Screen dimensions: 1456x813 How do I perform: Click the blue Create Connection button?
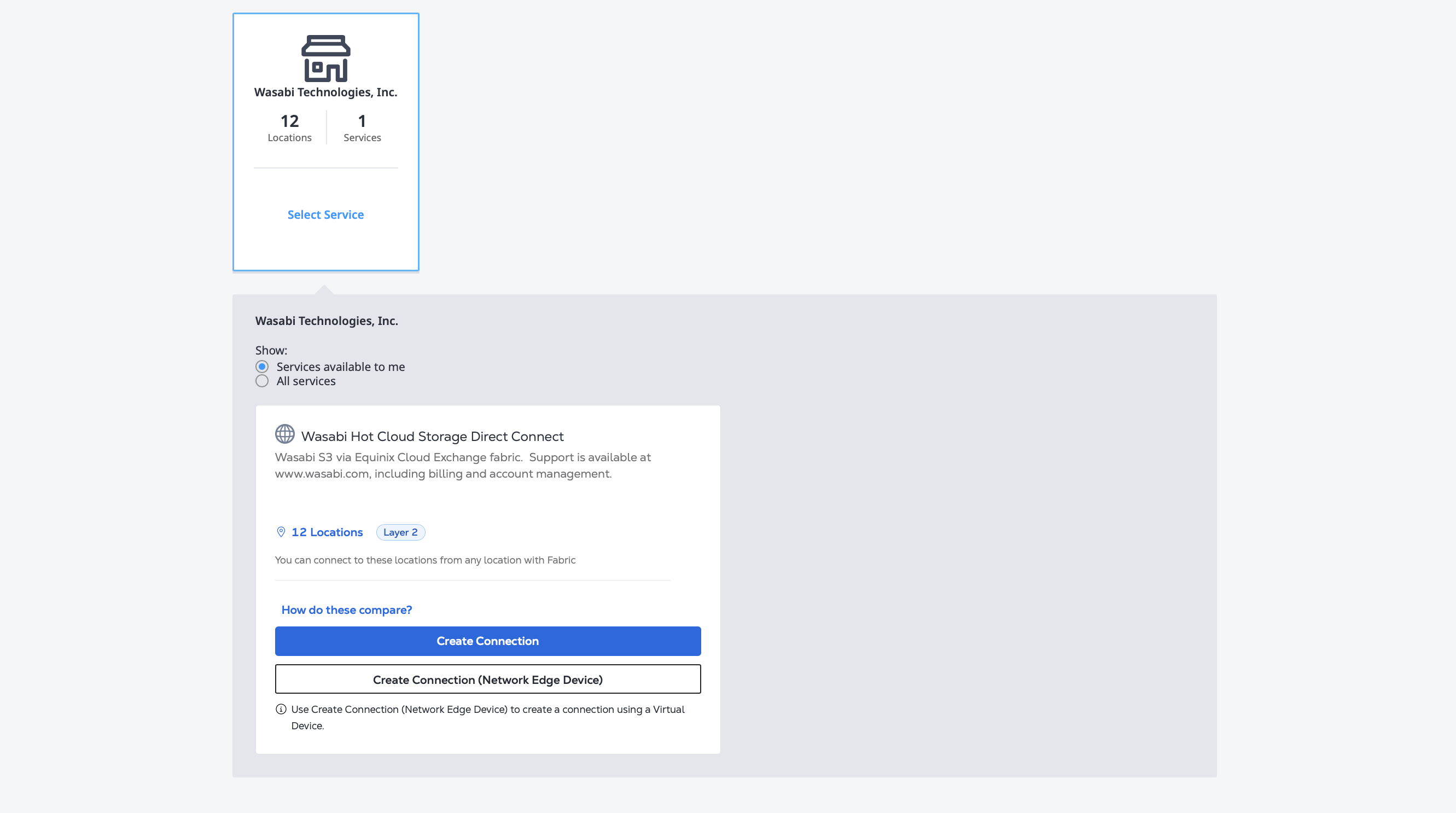[488, 641]
